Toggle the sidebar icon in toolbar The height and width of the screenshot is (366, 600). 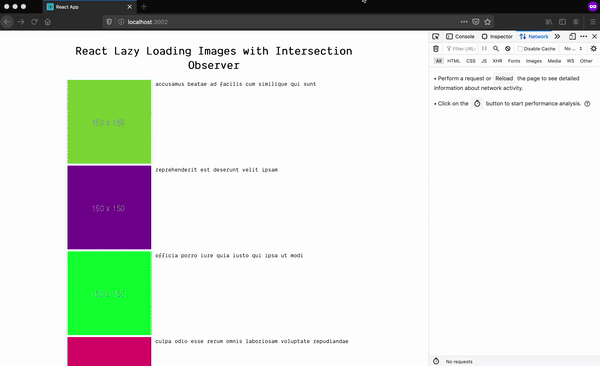click(x=562, y=22)
